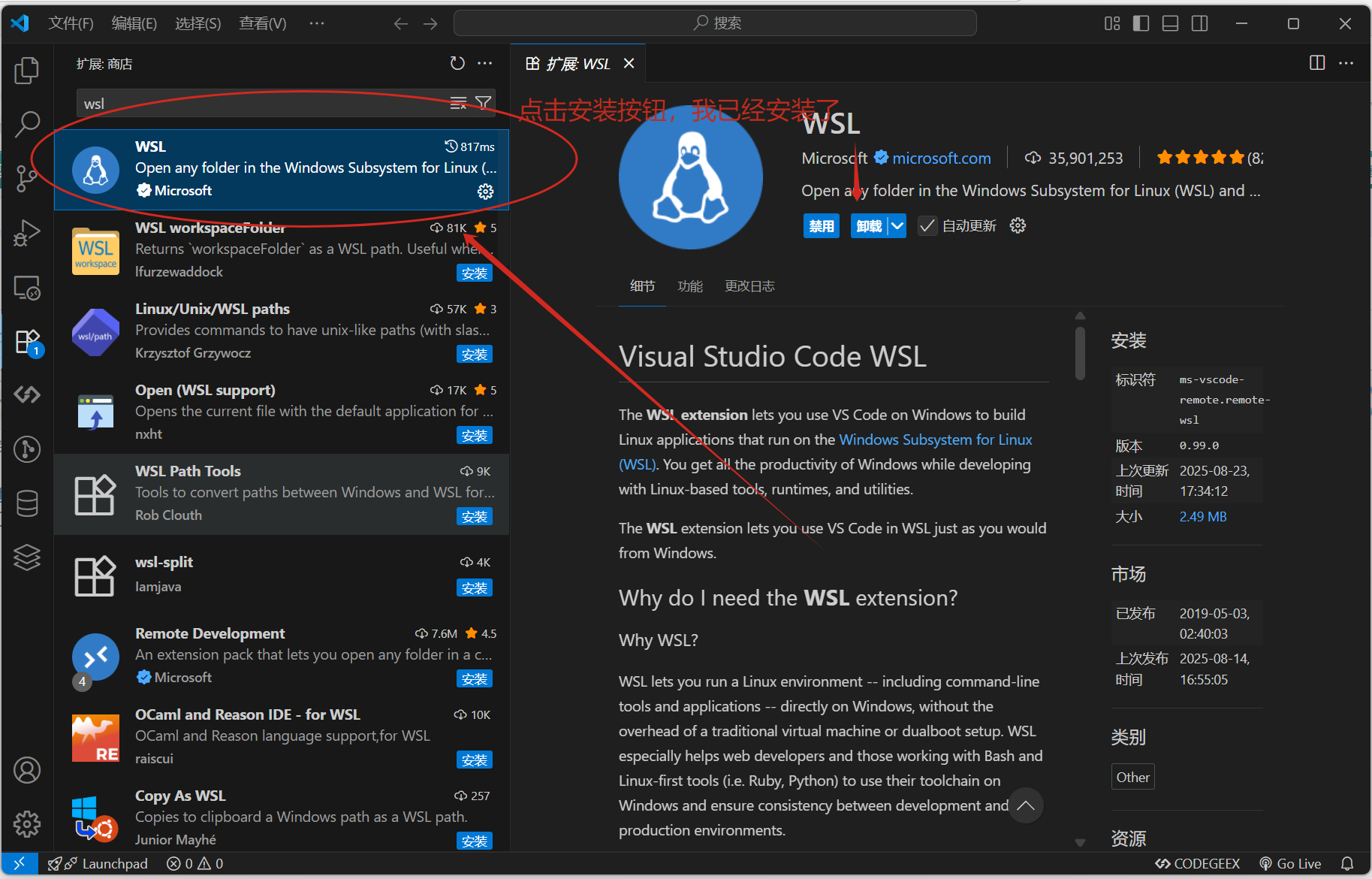The image size is (1372, 879).
Task: Open the Accounts icon in activity bar
Action: 27,770
